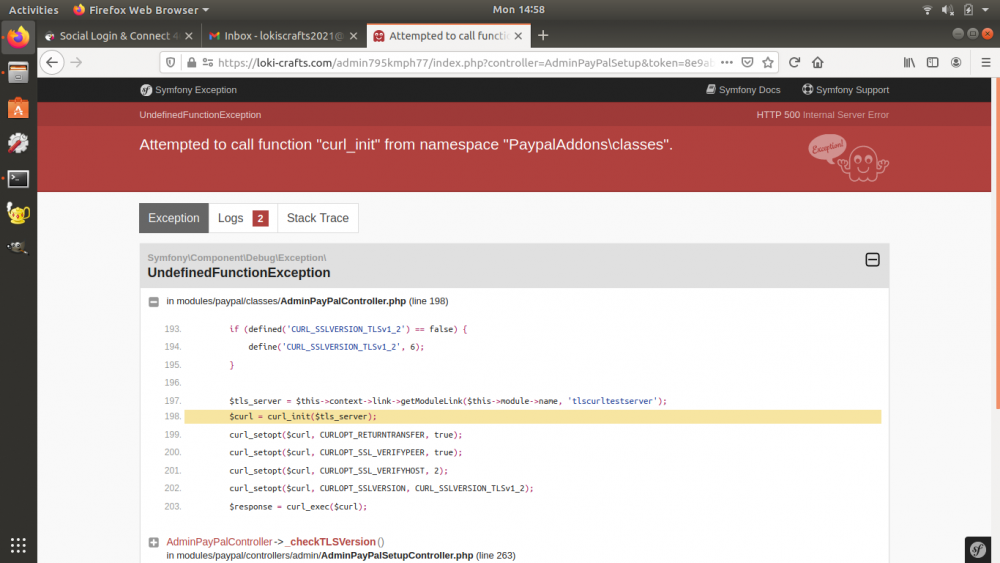Click the Exception ghost illustration
1000x563 pixels.
point(849,157)
